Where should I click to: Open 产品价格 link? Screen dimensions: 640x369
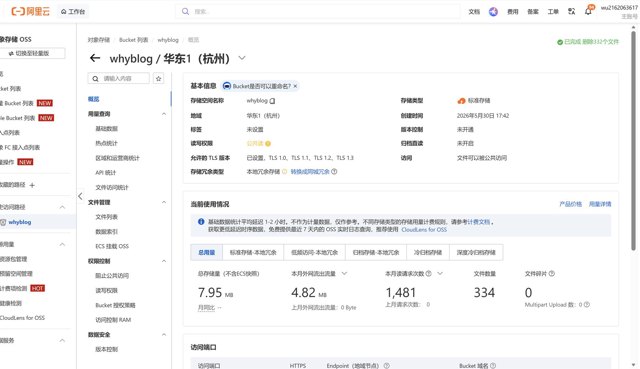click(x=570, y=204)
